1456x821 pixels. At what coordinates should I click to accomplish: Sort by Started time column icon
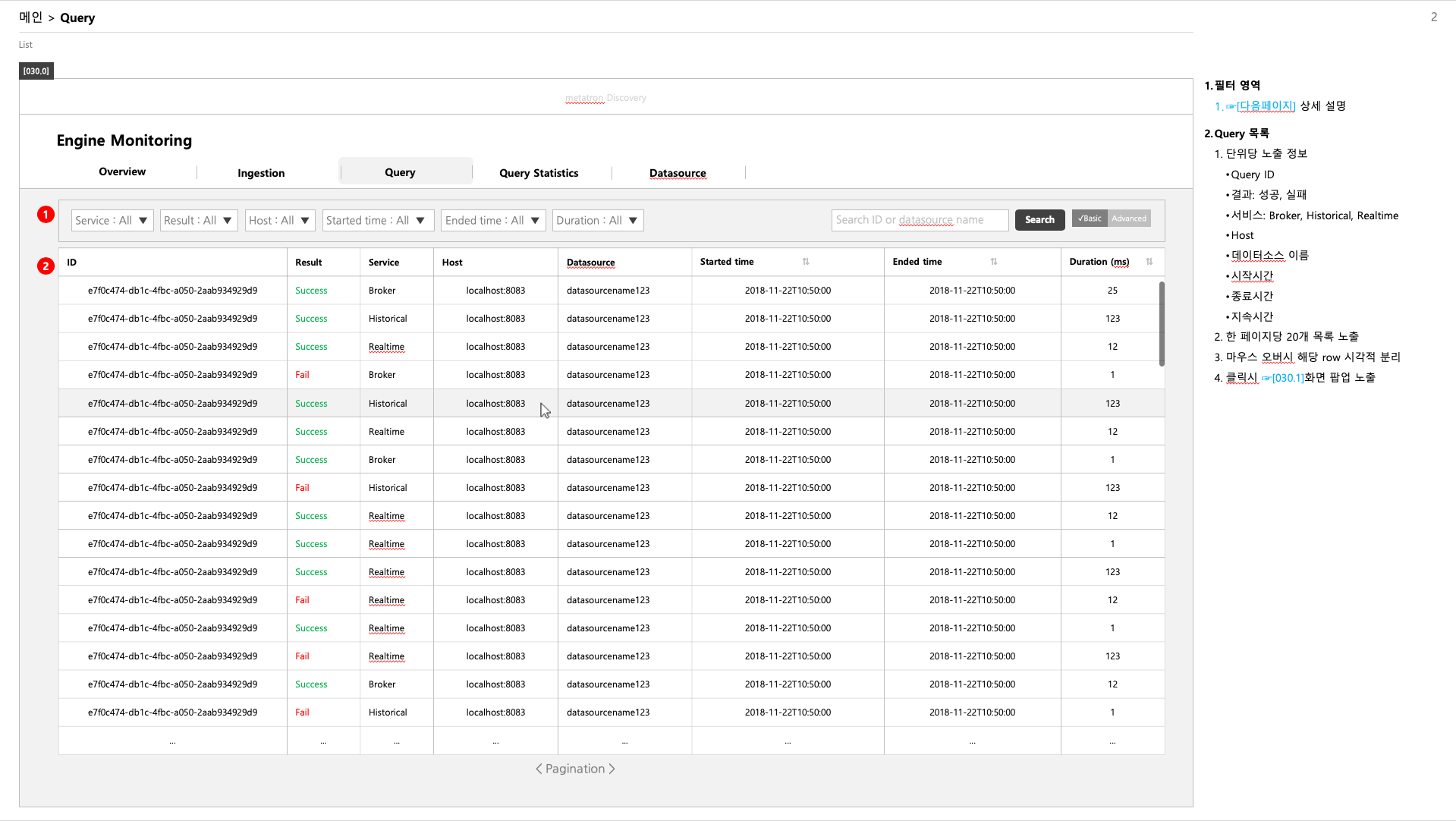pos(806,262)
